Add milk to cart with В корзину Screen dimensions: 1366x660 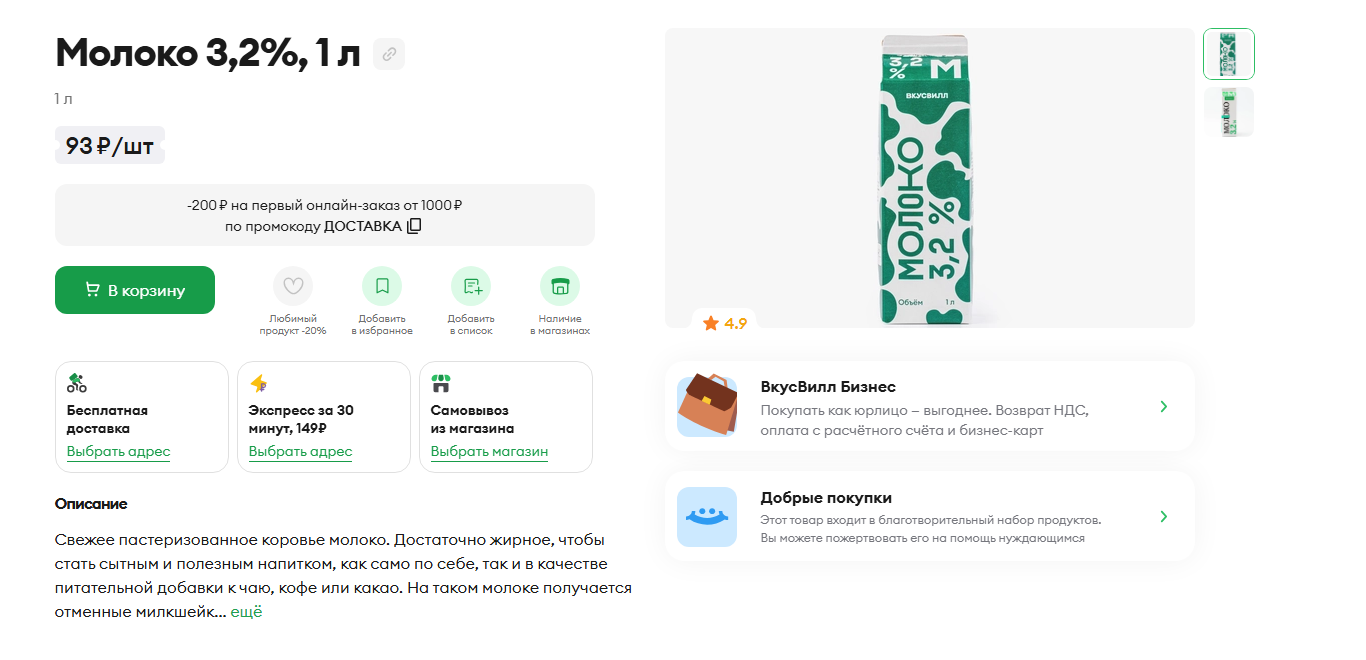click(x=135, y=290)
